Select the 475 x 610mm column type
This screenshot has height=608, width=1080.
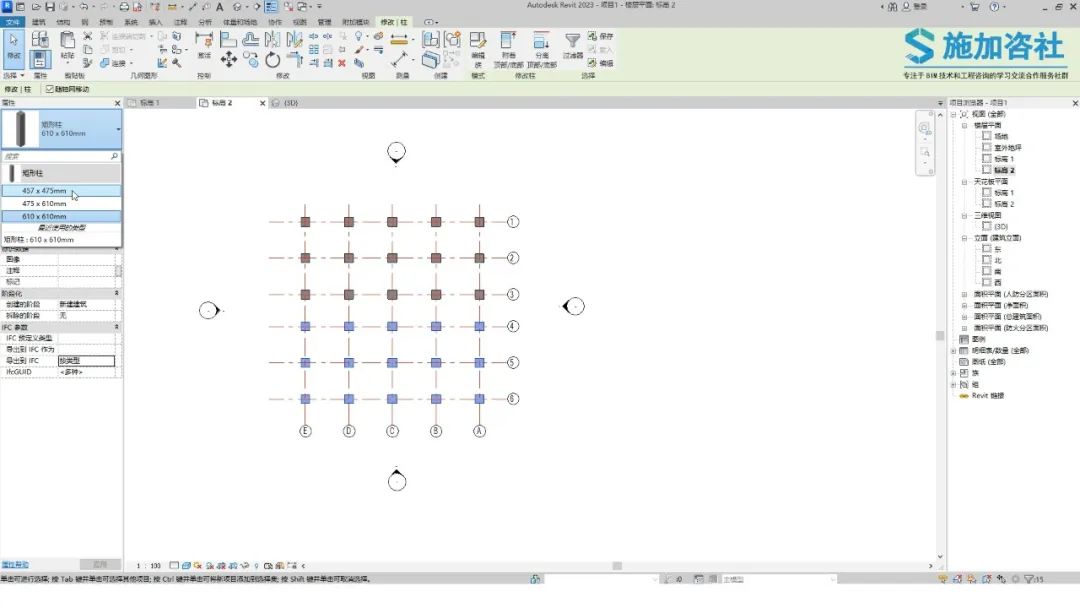(61, 204)
